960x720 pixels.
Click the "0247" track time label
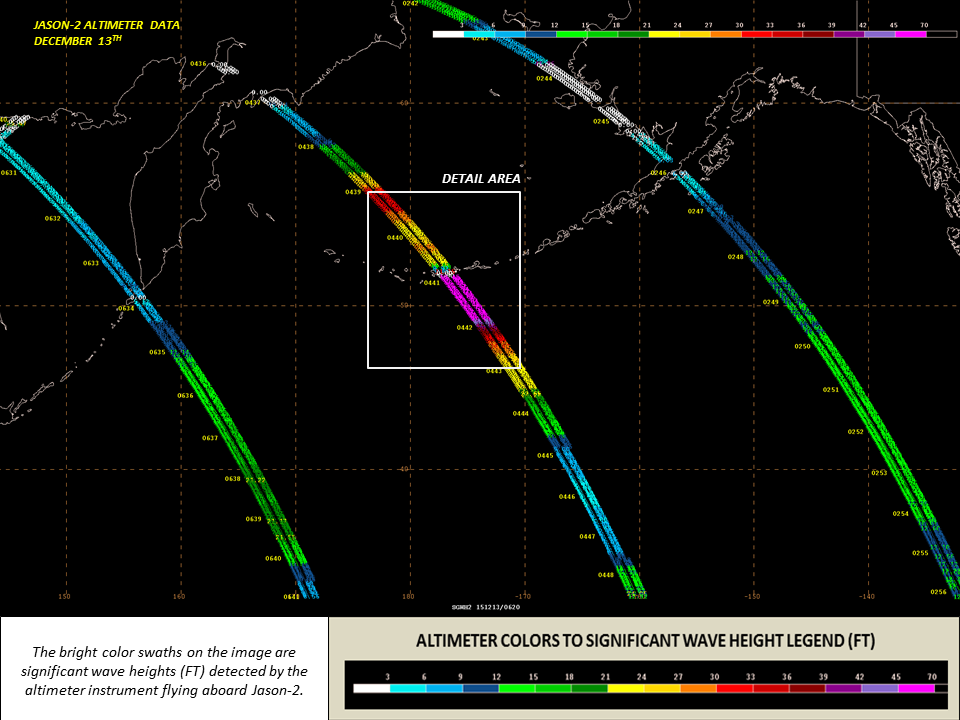click(696, 211)
